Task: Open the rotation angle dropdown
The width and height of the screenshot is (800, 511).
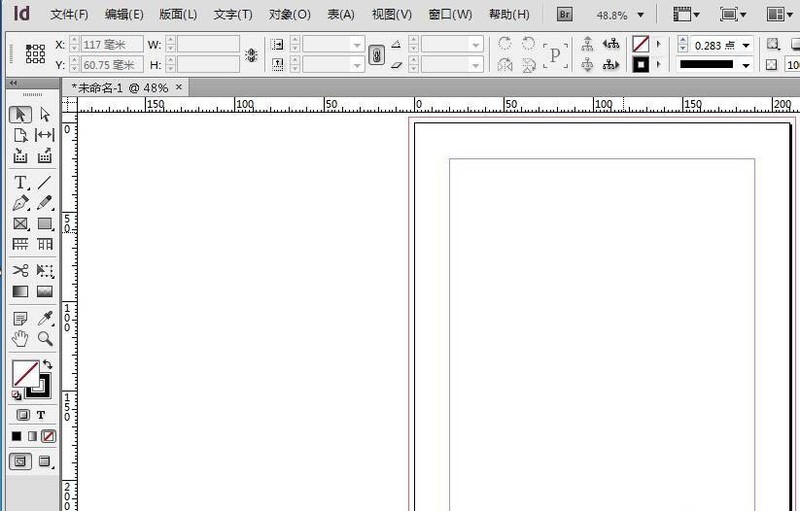Action: click(477, 45)
